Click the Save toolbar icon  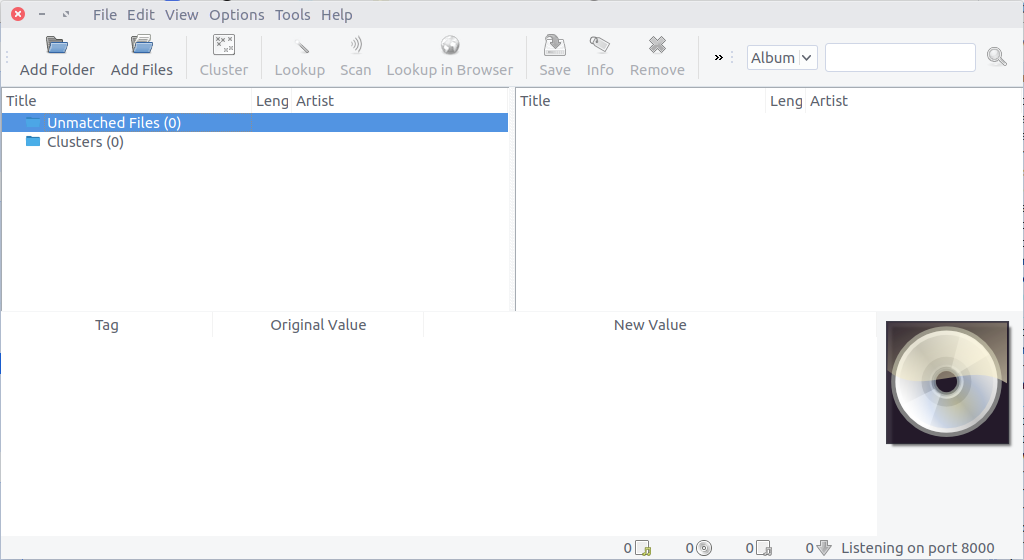click(x=554, y=45)
